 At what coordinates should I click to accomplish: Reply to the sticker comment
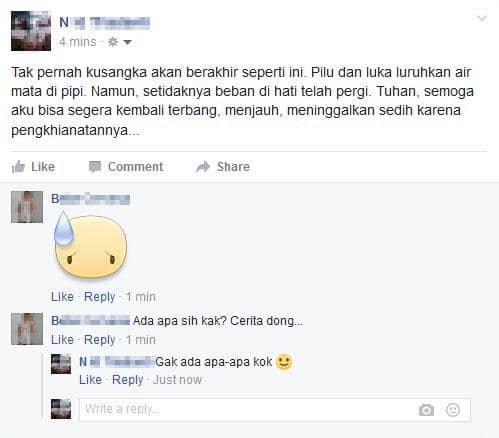point(100,297)
